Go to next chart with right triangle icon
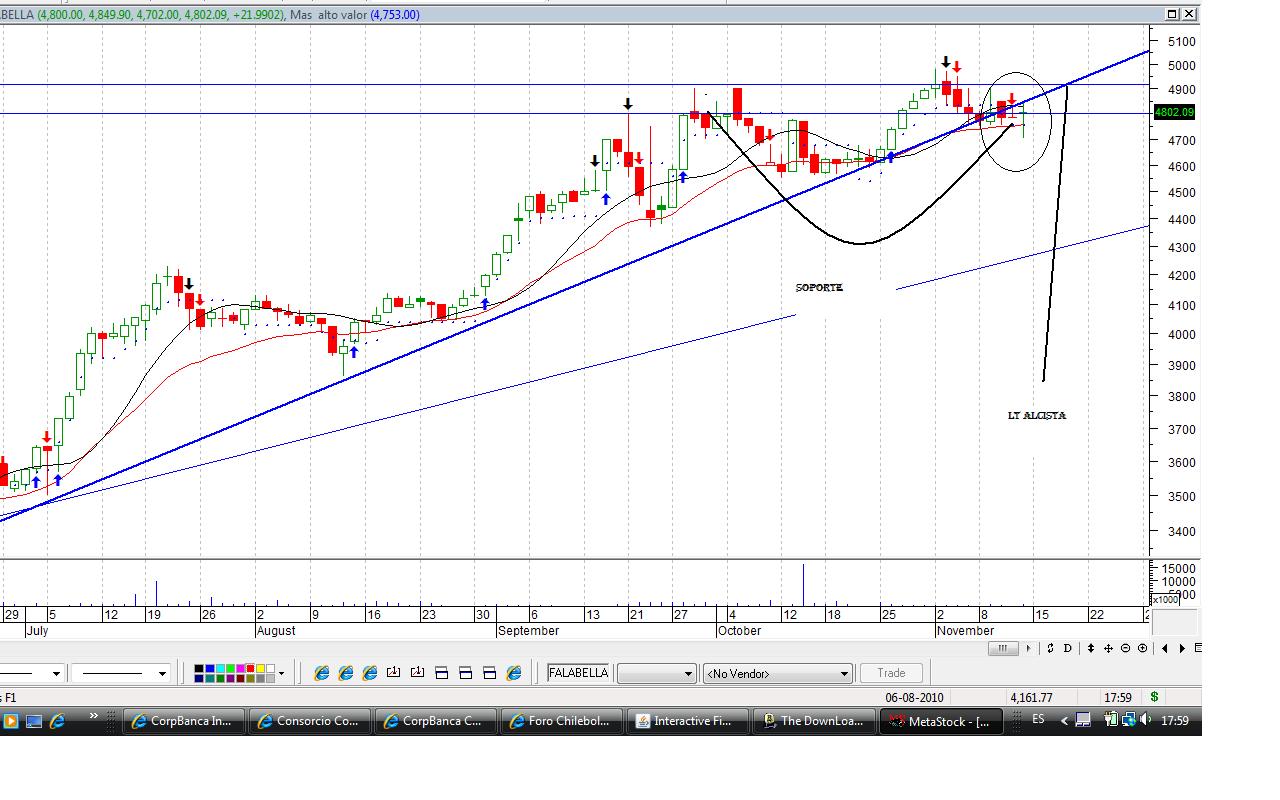The width and height of the screenshot is (1280, 800). tap(1182, 648)
